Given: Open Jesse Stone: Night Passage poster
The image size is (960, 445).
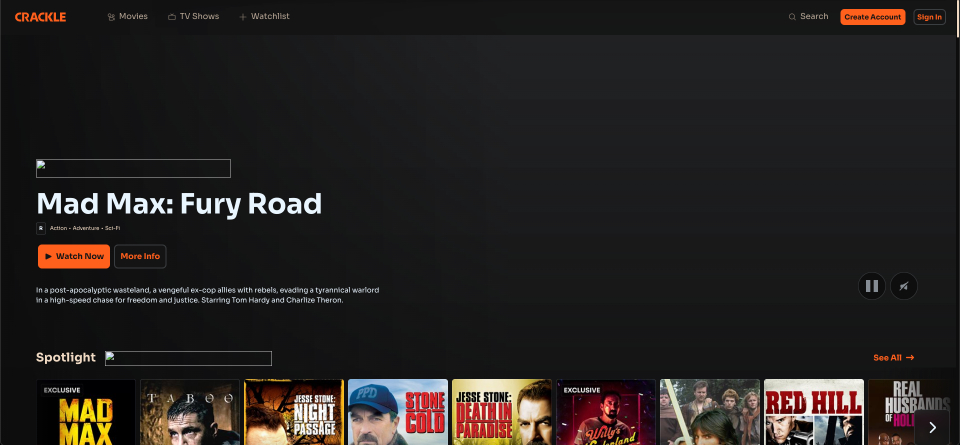Looking at the screenshot, I should pos(294,412).
